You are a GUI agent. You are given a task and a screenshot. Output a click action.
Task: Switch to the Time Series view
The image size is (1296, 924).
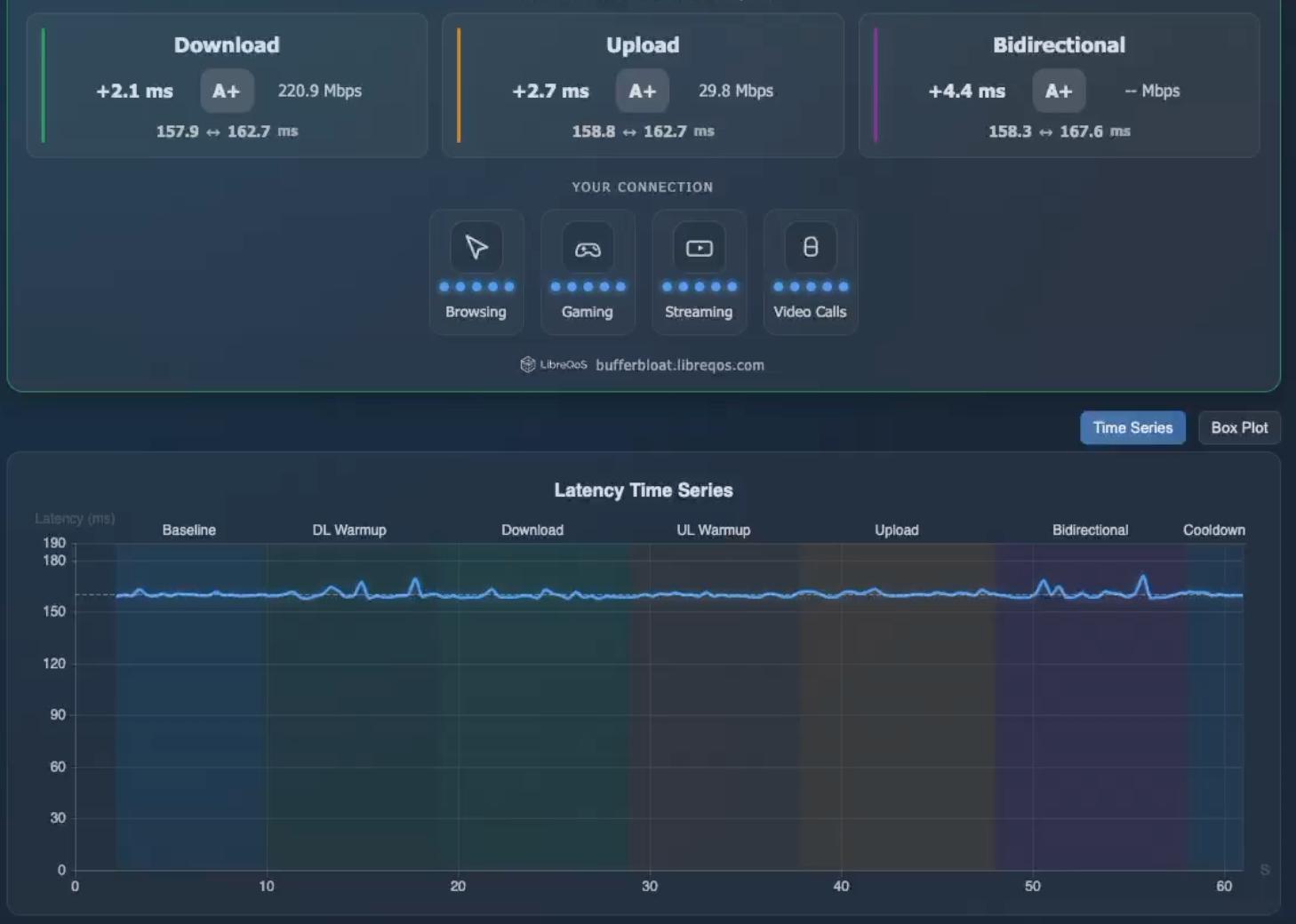point(1132,427)
